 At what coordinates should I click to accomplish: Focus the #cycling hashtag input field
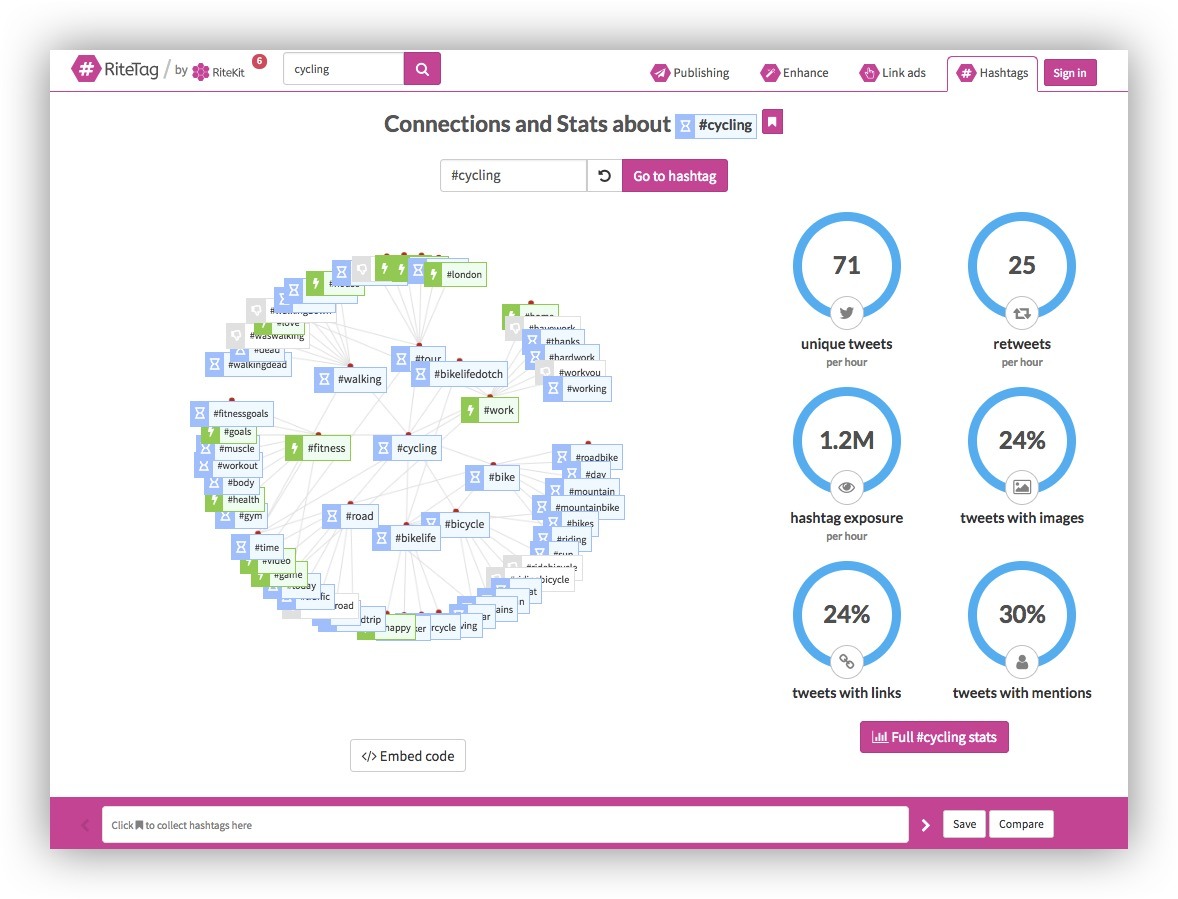point(513,176)
